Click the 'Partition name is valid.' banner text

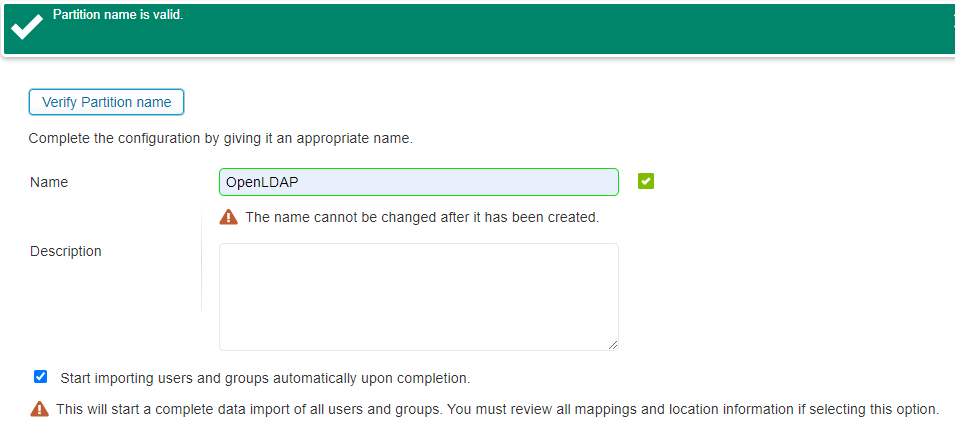tap(118, 15)
